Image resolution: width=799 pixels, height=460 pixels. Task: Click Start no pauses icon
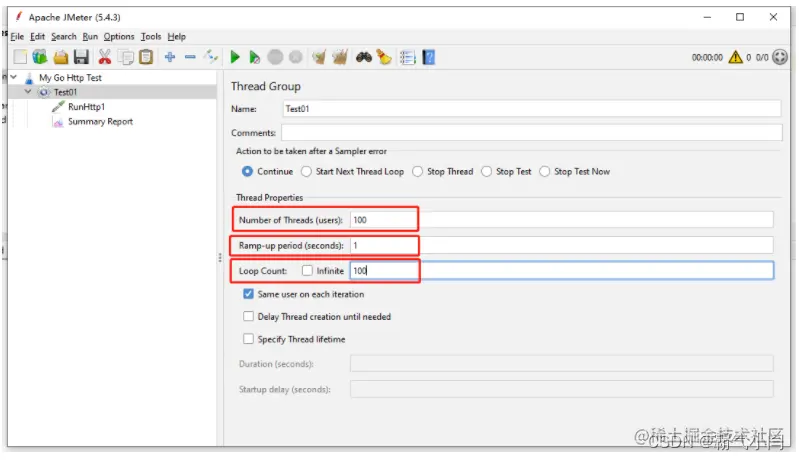[254, 57]
